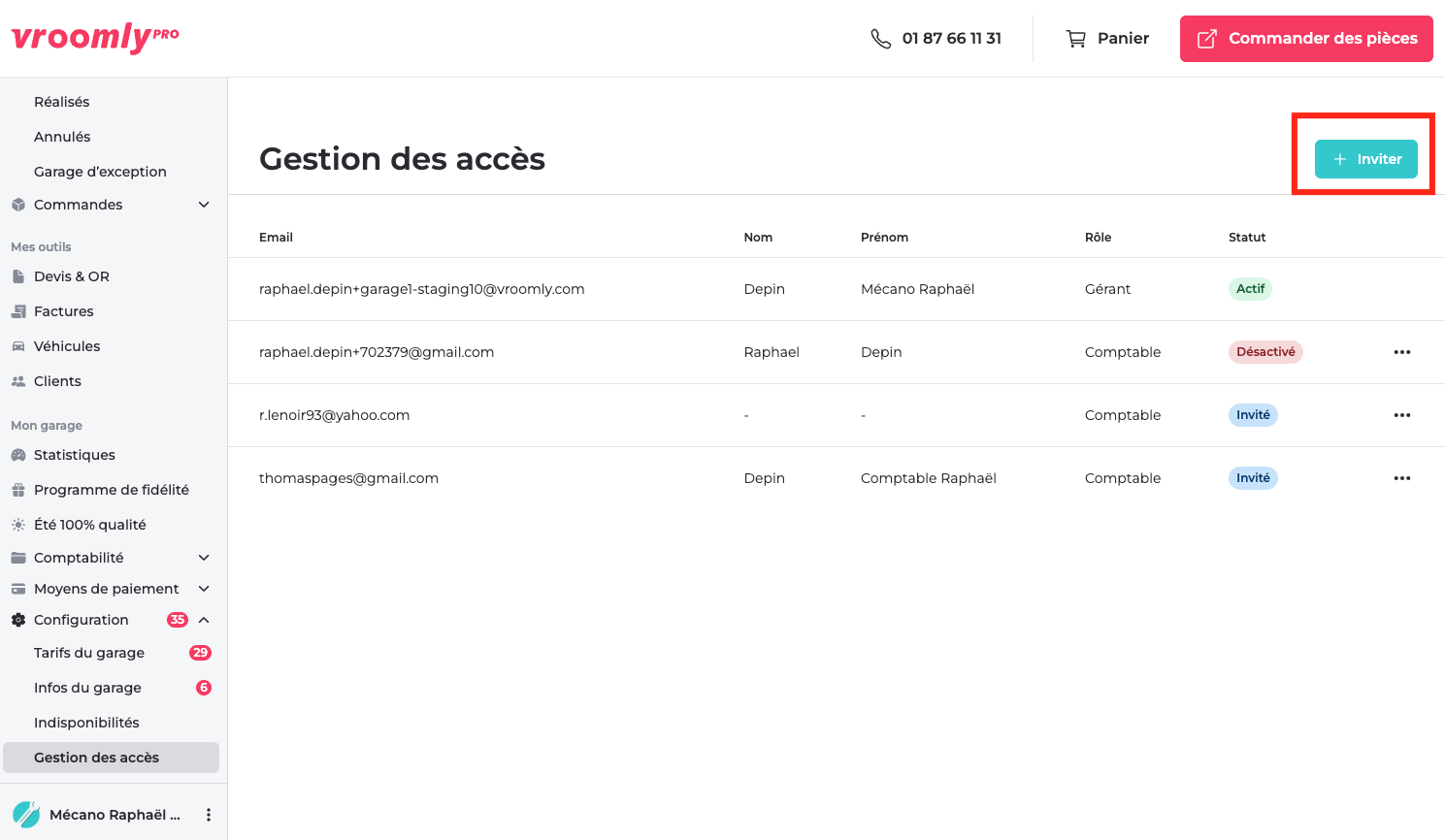Click the Clients people icon
Screen dimensions: 1445x840
tap(18, 381)
